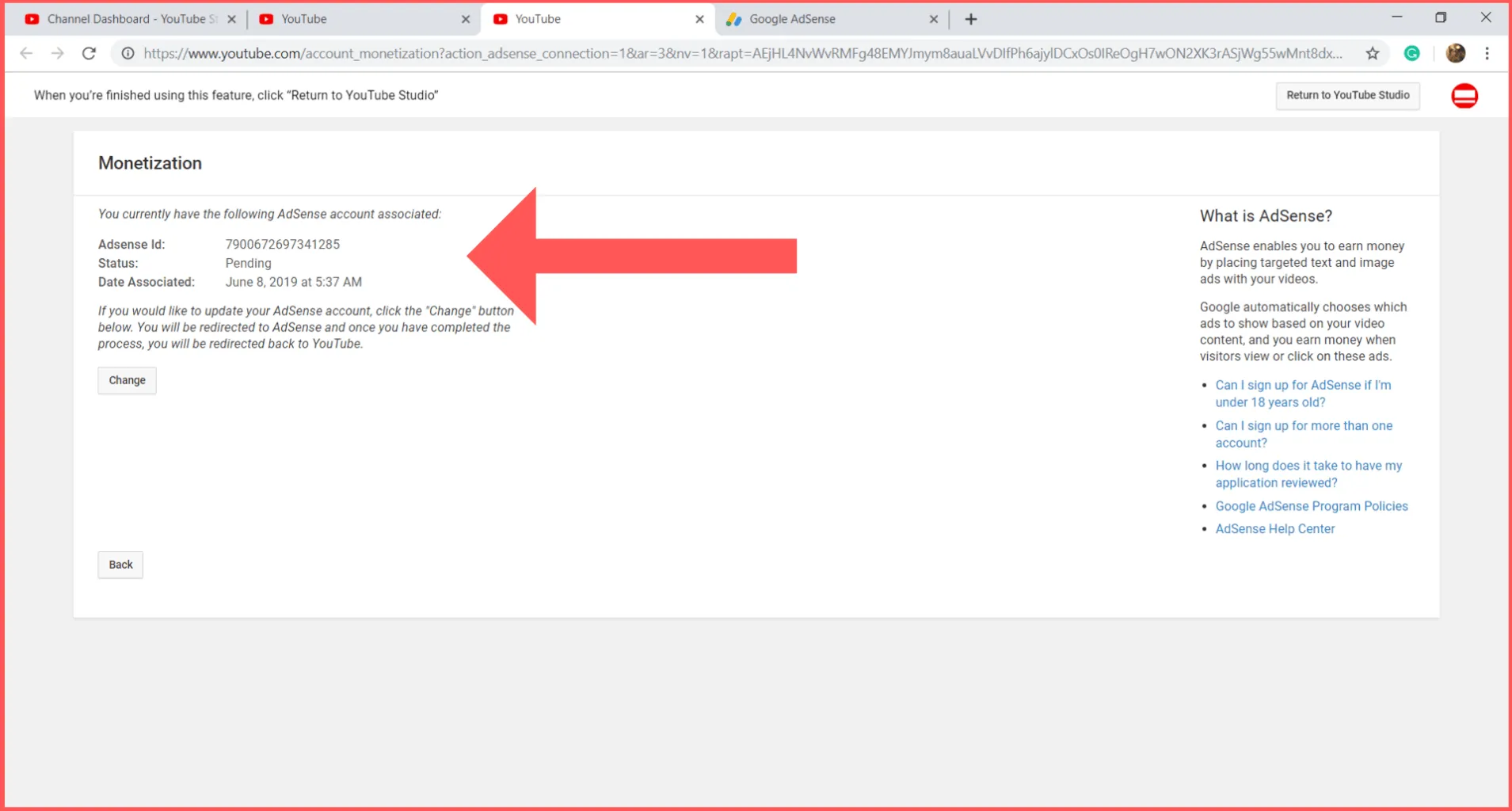1512x811 pixels.
Task: Open a new browser tab
Action: pos(971,19)
